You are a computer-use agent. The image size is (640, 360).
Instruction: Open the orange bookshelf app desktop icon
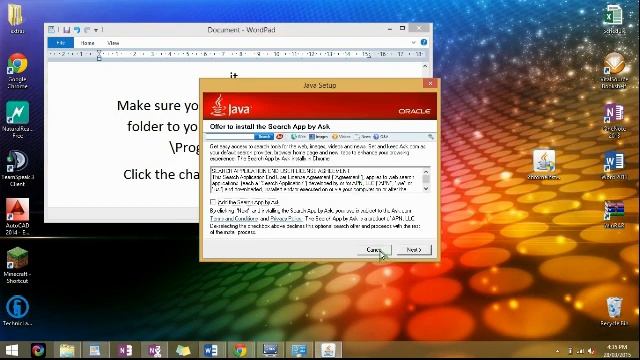click(614, 70)
